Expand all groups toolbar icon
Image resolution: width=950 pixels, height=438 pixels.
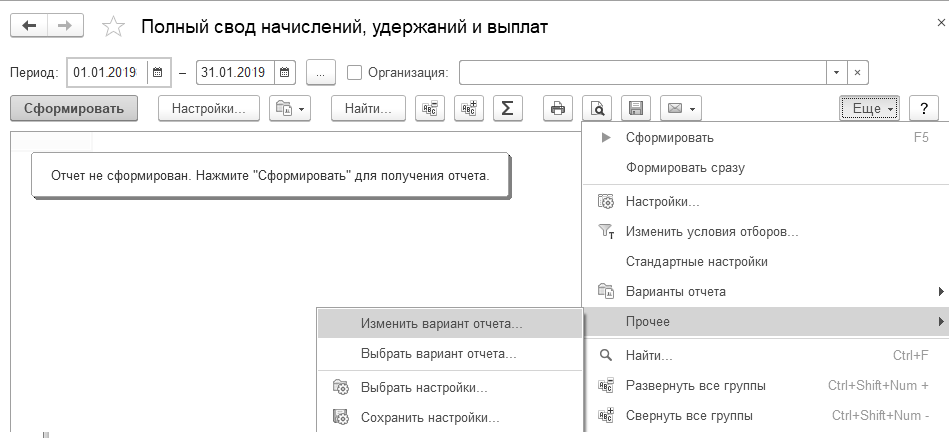click(430, 108)
